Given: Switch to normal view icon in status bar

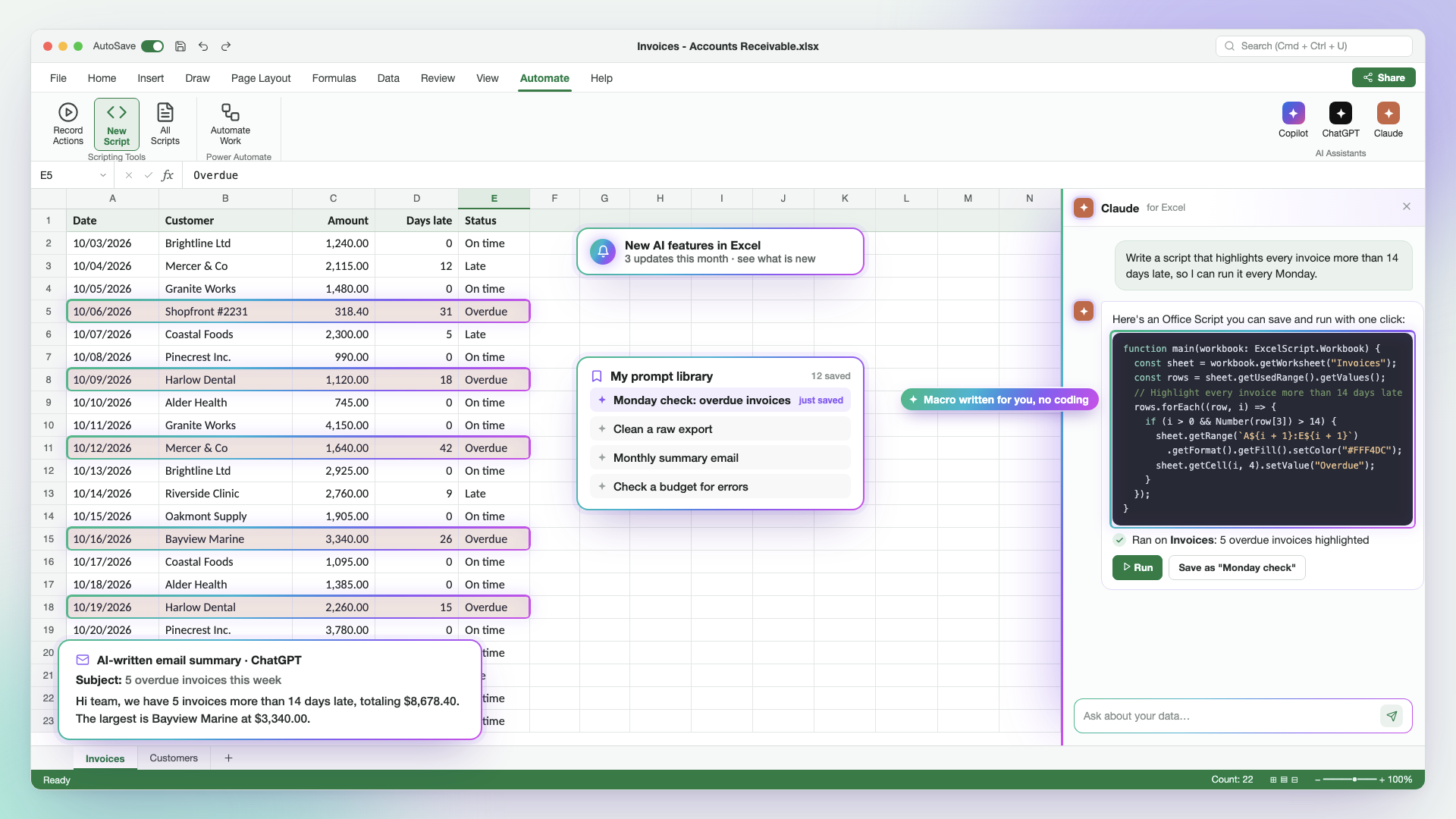Looking at the screenshot, I should [x=1273, y=780].
